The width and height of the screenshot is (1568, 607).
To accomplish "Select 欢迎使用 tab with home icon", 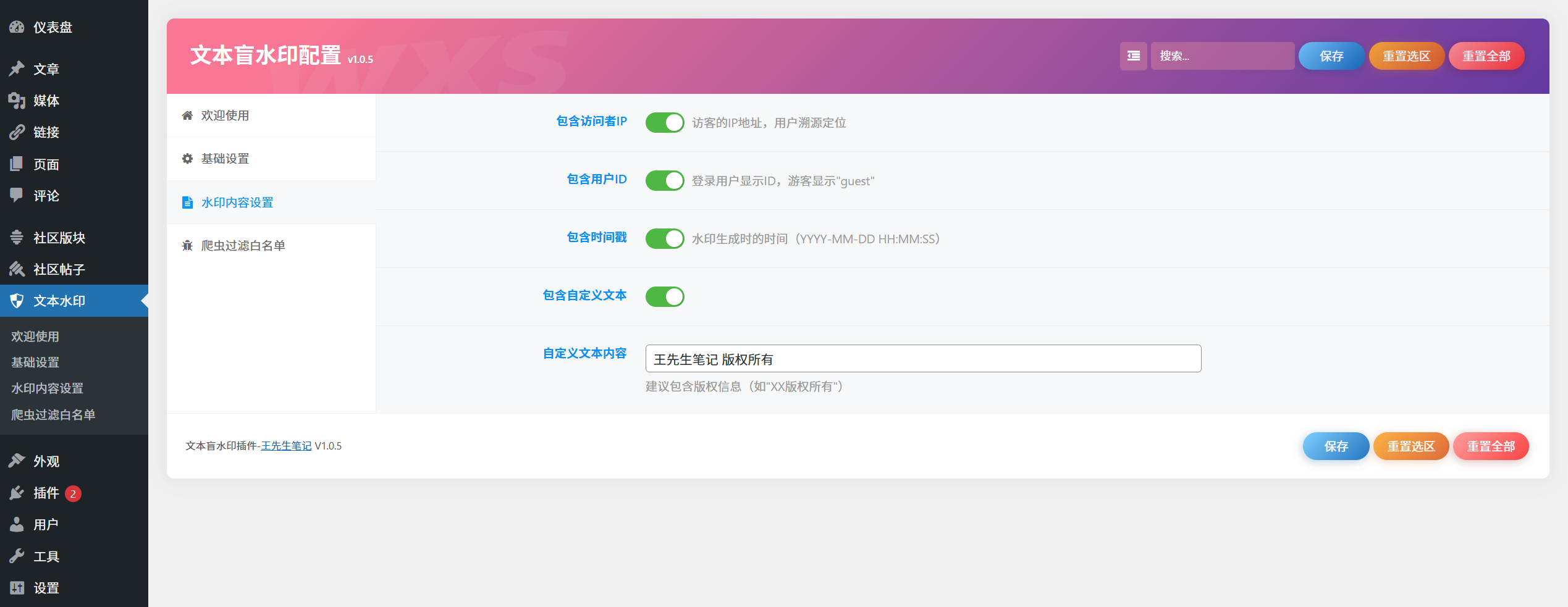I will tap(225, 115).
